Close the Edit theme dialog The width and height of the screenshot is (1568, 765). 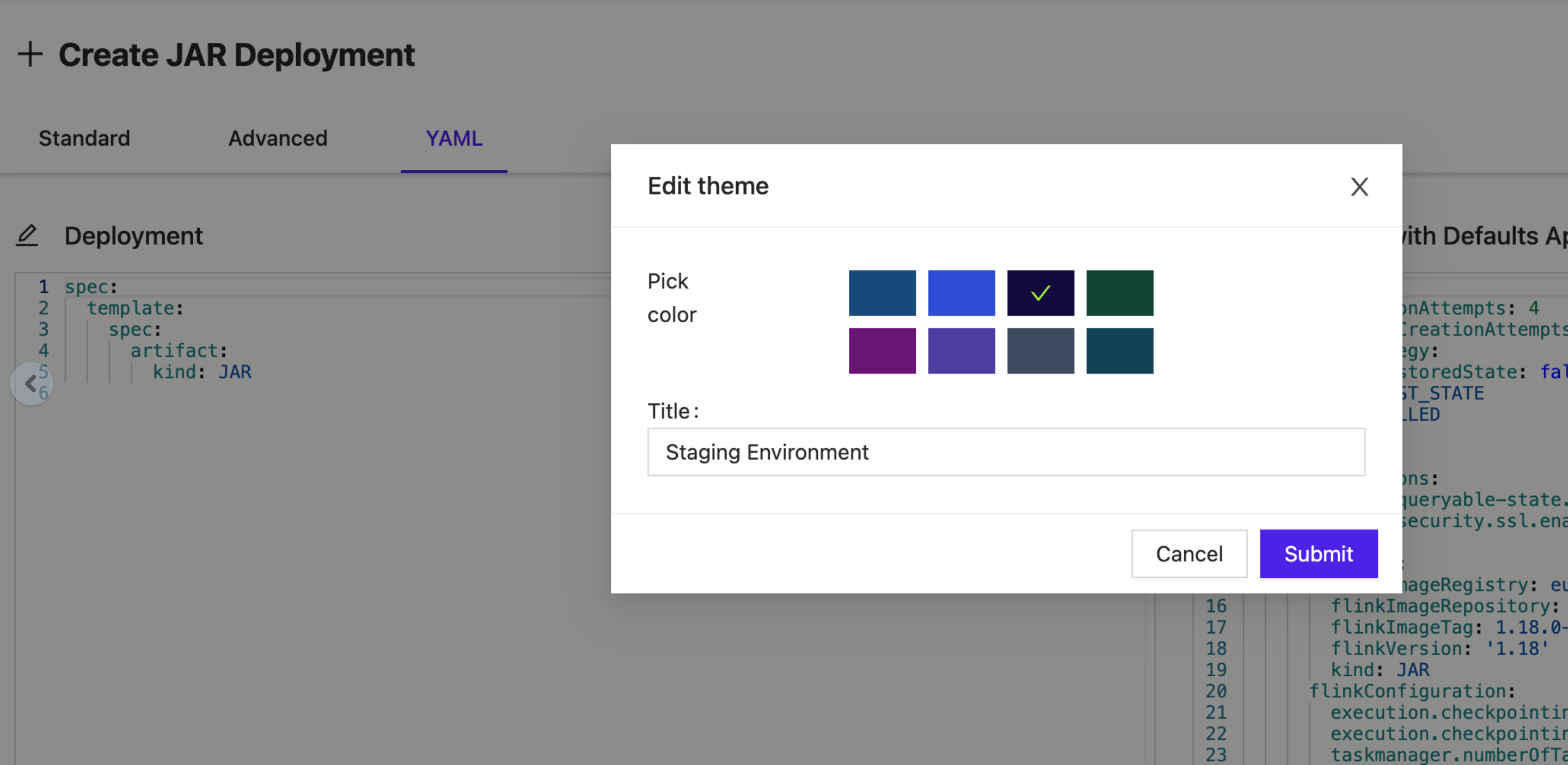(x=1359, y=187)
